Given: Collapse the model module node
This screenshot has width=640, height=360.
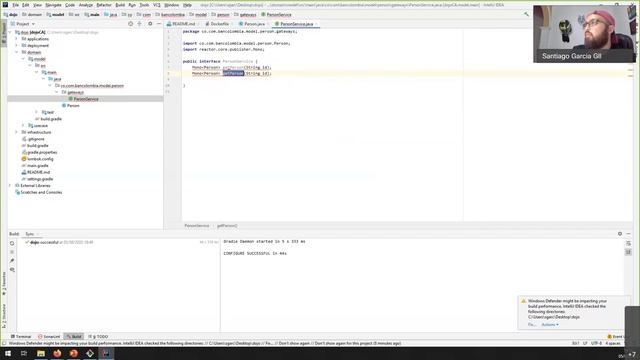Looking at the screenshot, I should pyautogui.click(x=23, y=59).
